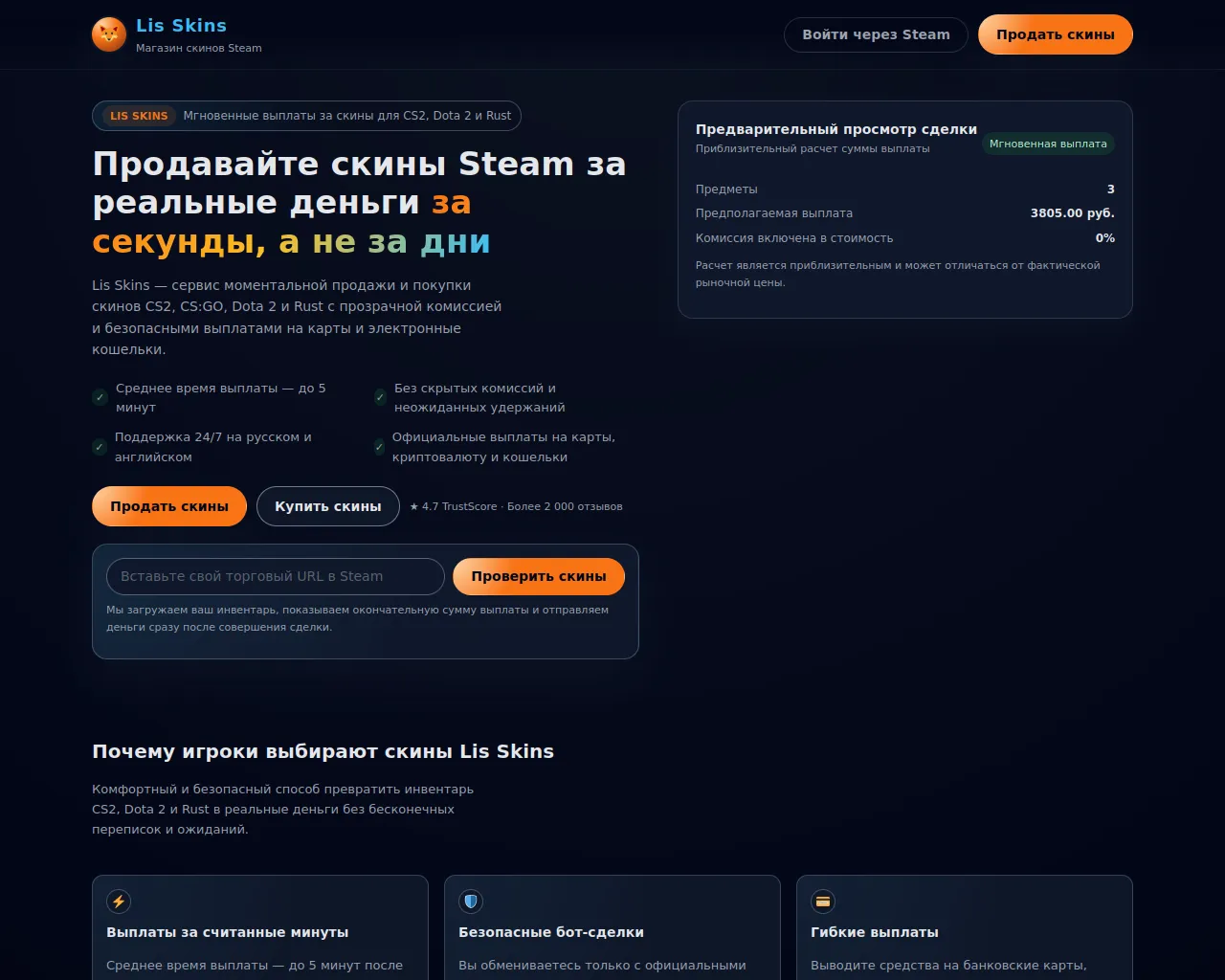This screenshot has height=980, width=1225.
Task: Click checkmark beside no hidden commissions
Action: click(380, 397)
